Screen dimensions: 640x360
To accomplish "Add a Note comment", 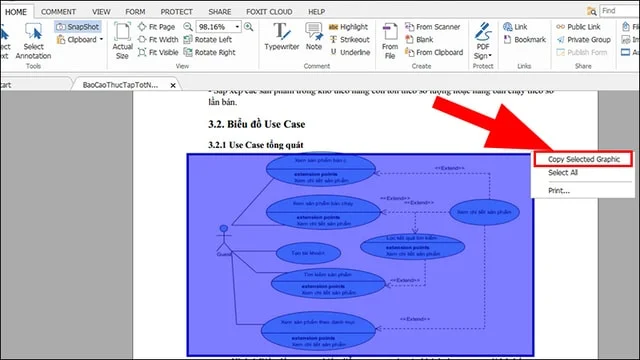I will (x=314, y=37).
